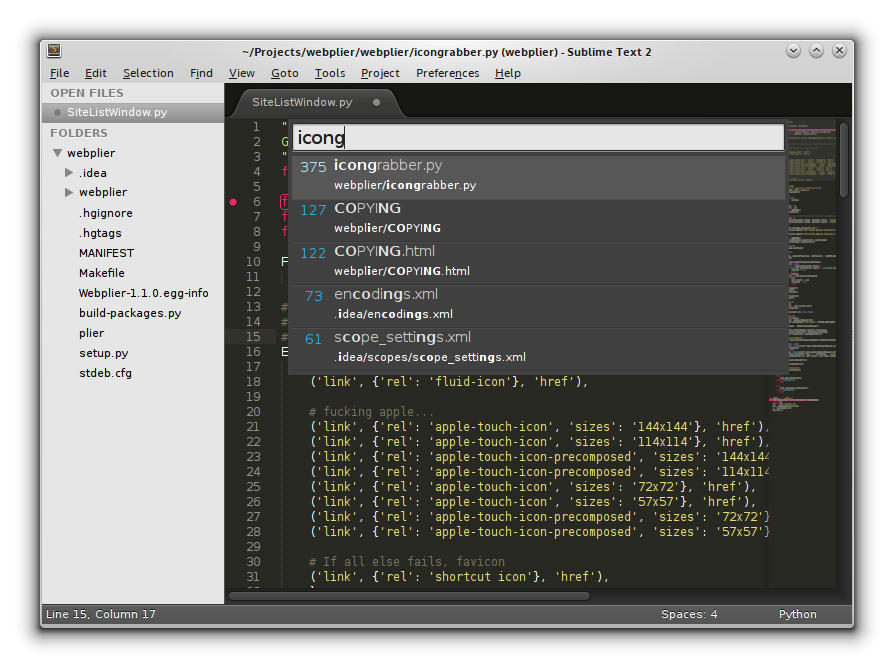
Task: Change the Python syntax in status bar
Action: click(797, 614)
